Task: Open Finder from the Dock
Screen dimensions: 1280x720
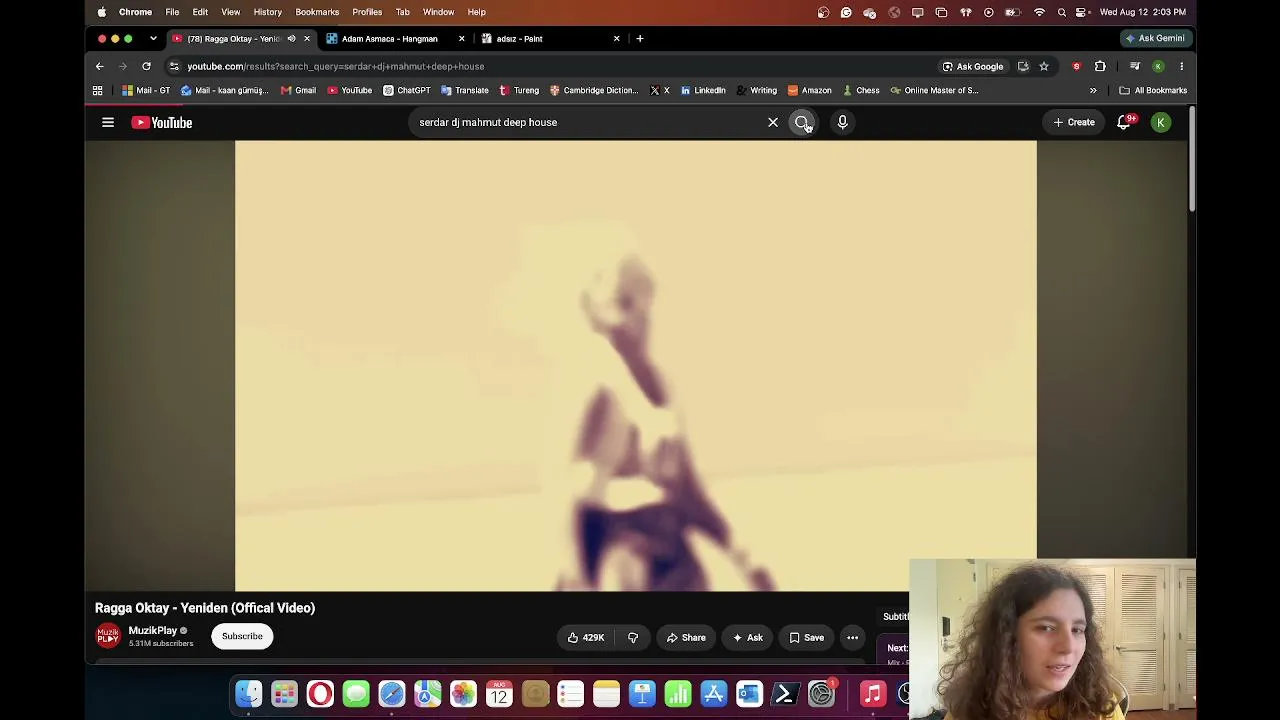Action: 249,694
